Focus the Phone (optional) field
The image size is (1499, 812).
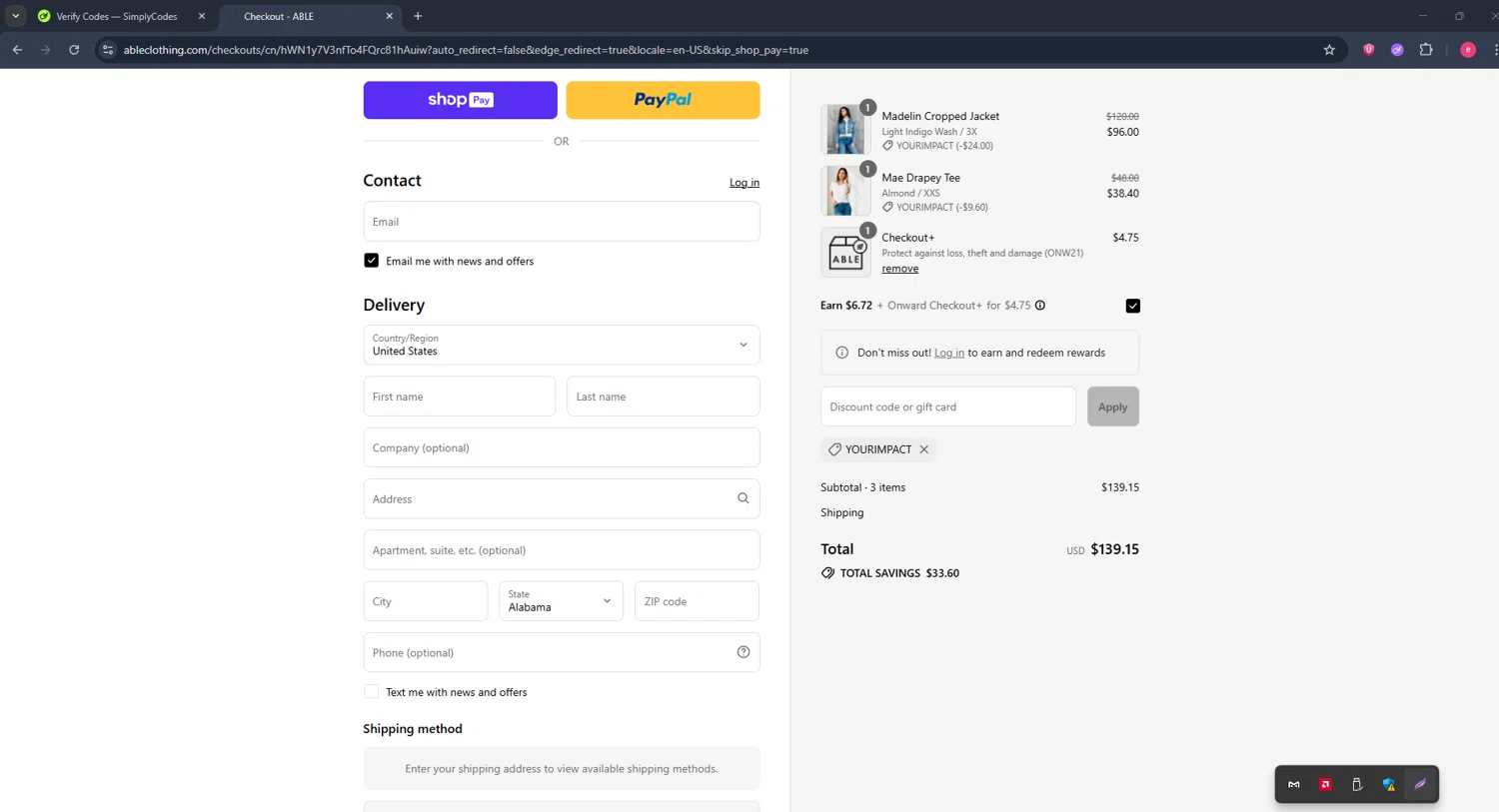coord(562,652)
